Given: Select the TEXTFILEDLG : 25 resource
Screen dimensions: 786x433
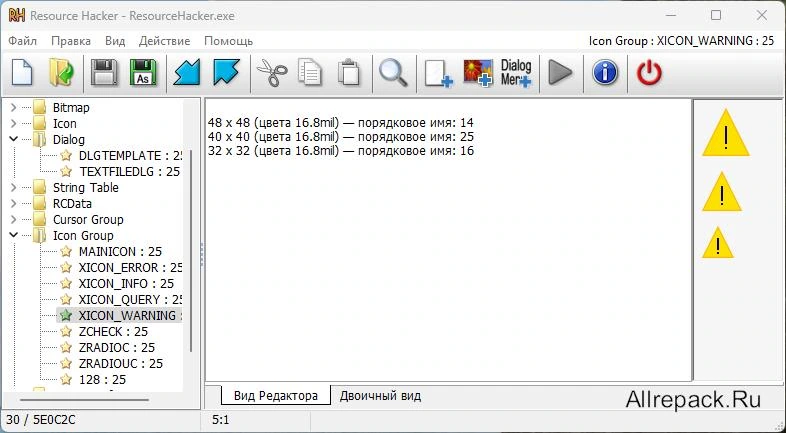Looking at the screenshot, I should point(129,171).
